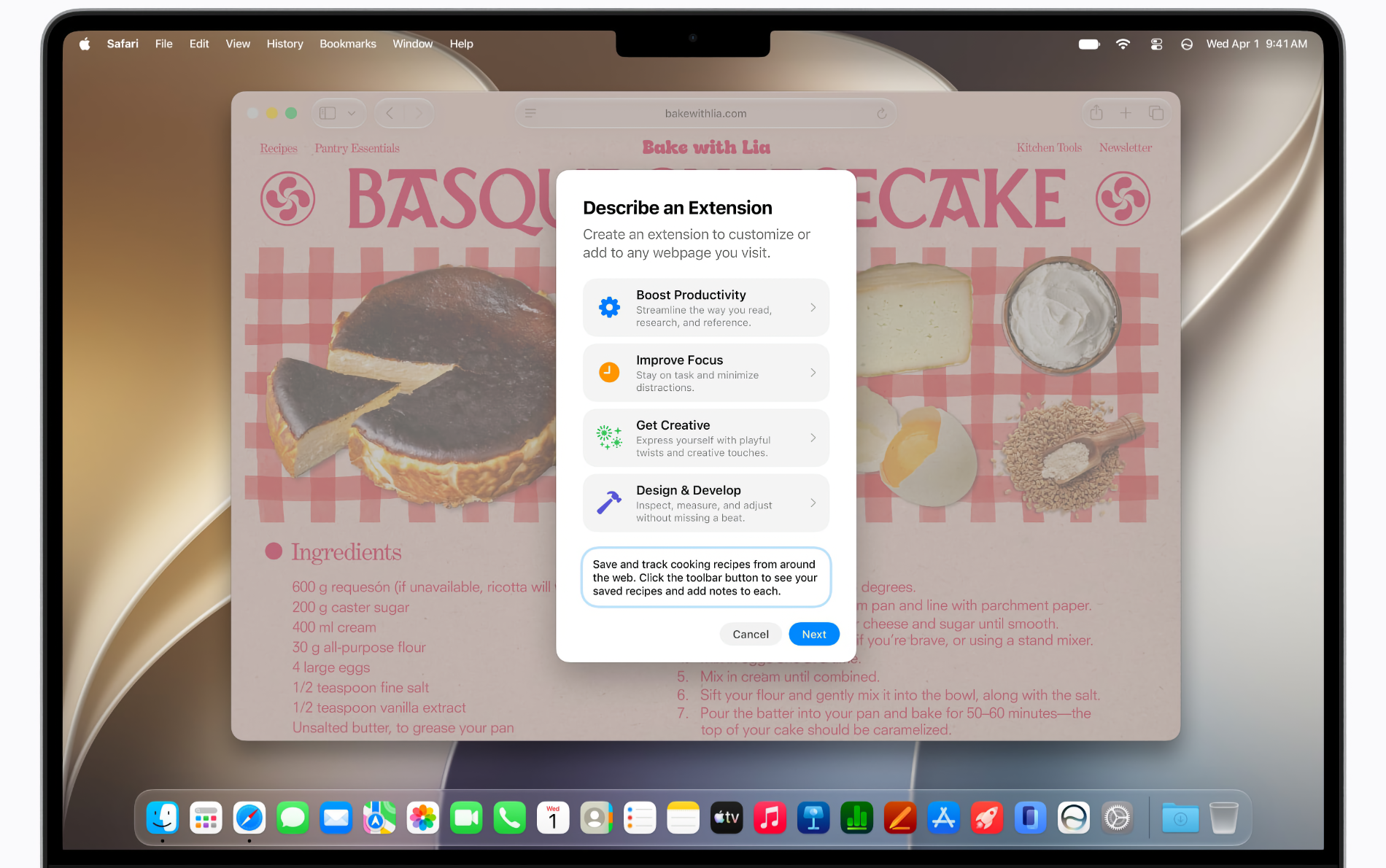Open the Apple menu
Screen dimensions: 1386x868
click(x=85, y=44)
